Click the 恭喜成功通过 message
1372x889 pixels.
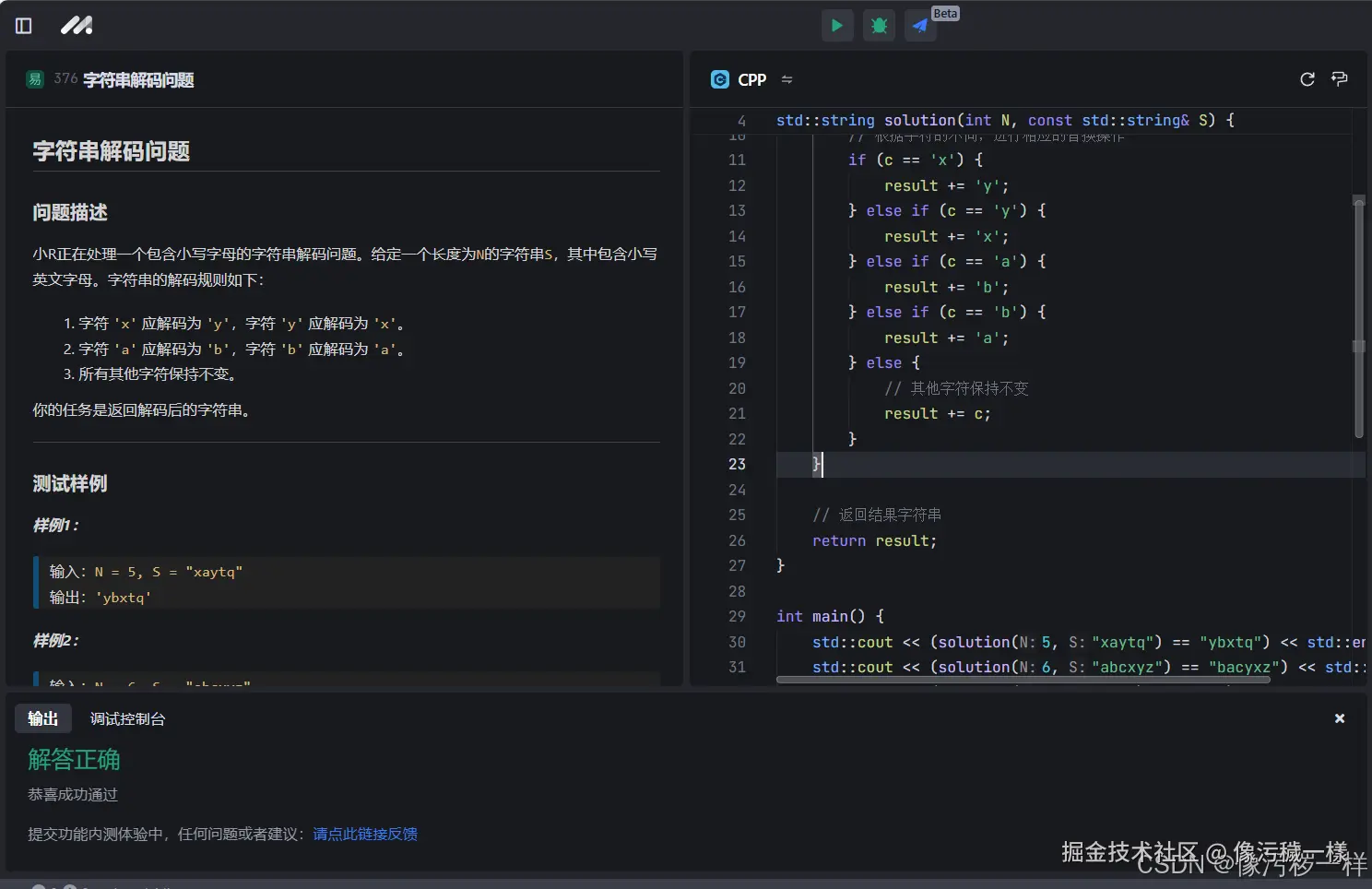click(73, 794)
